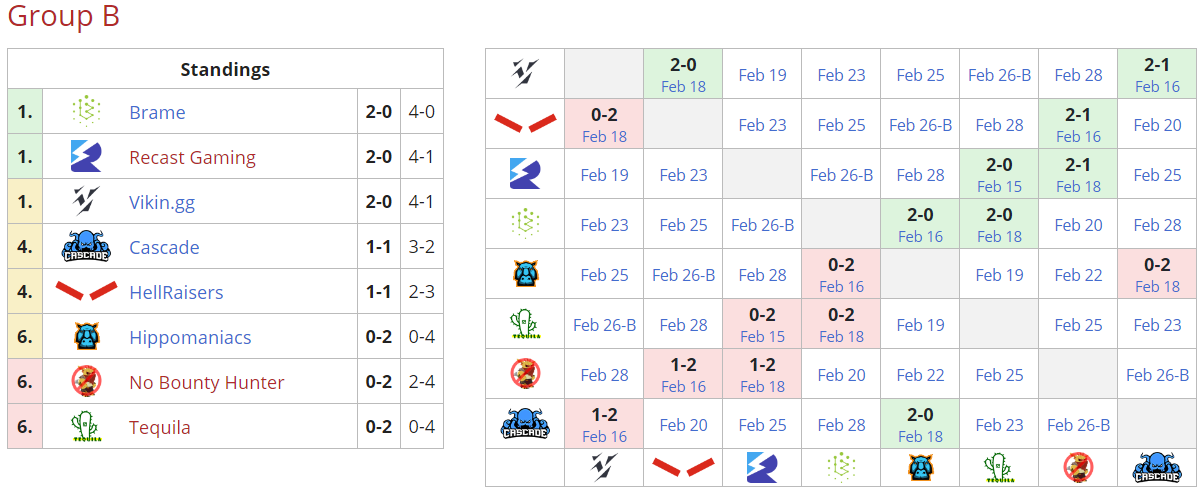Click the HellRaisers logo in standings
The image size is (1203, 492).
click(86, 292)
